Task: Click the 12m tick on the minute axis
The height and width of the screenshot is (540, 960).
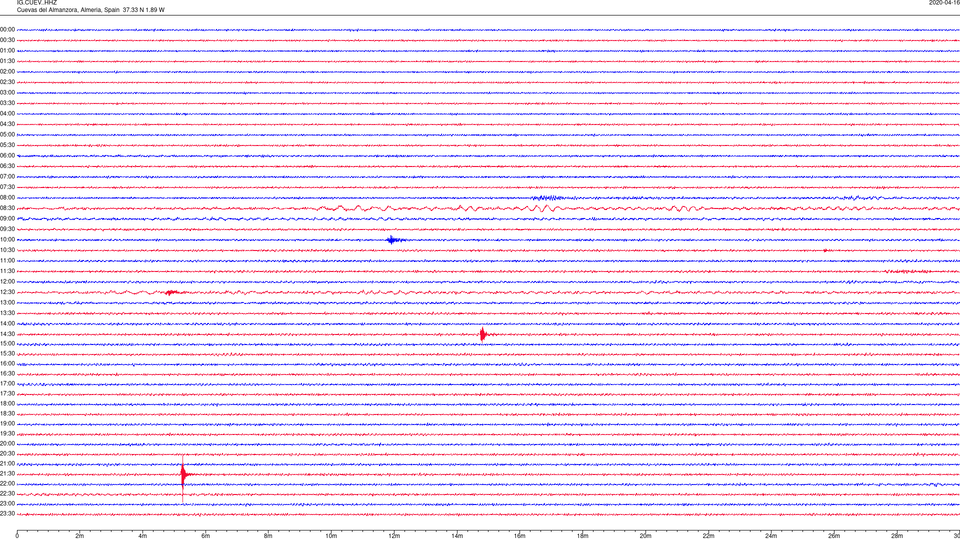Action: coord(394,536)
